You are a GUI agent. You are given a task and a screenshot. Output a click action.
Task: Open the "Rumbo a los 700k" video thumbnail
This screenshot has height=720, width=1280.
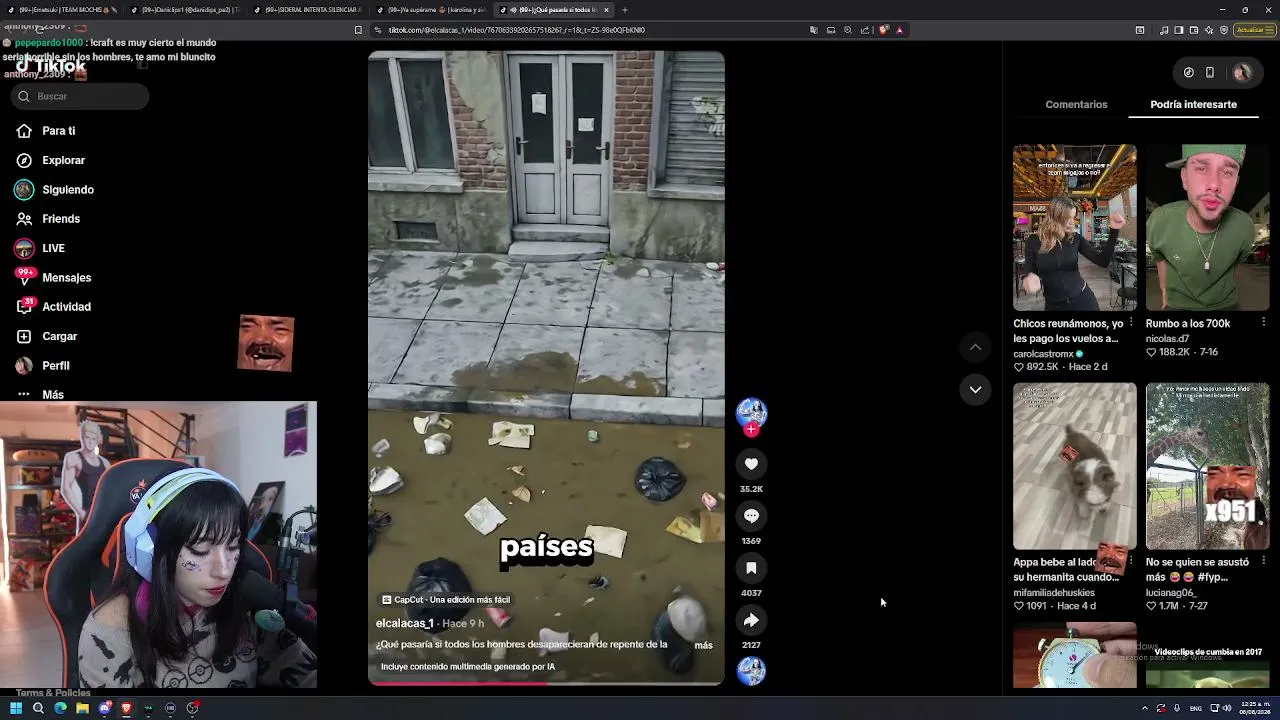pyautogui.click(x=1207, y=228)
